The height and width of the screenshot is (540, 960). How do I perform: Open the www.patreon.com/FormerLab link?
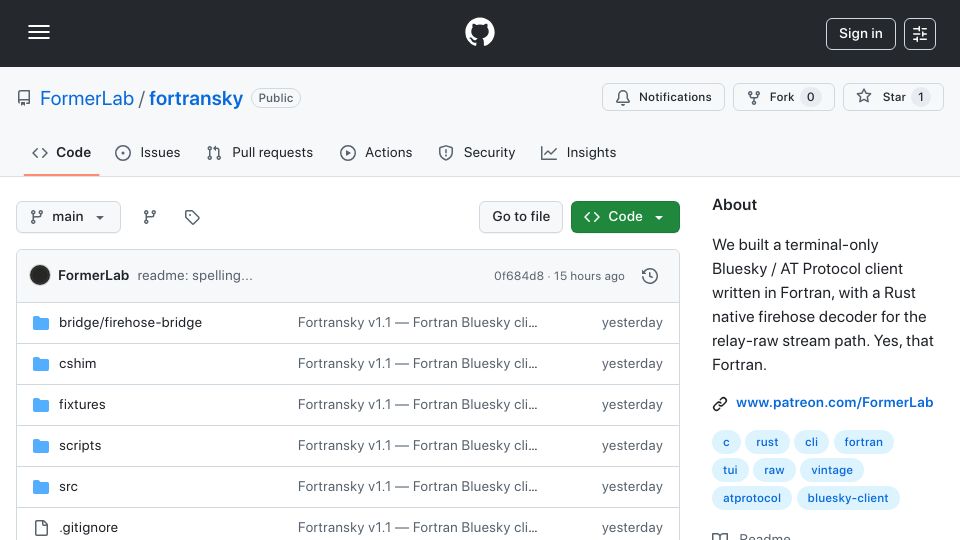pos(834,402)
